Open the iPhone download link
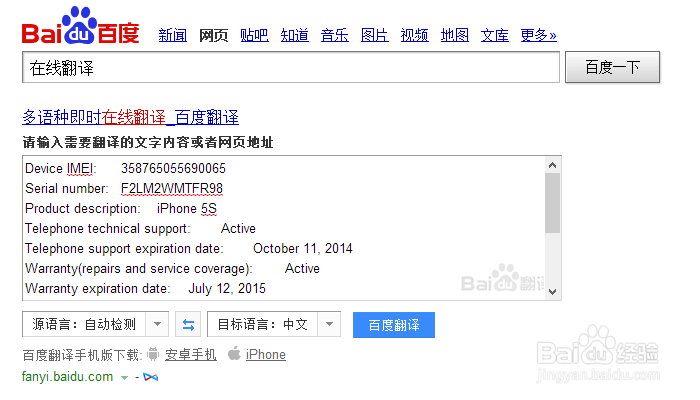Viewport: 700px width, 400px height. coord(266,354)
